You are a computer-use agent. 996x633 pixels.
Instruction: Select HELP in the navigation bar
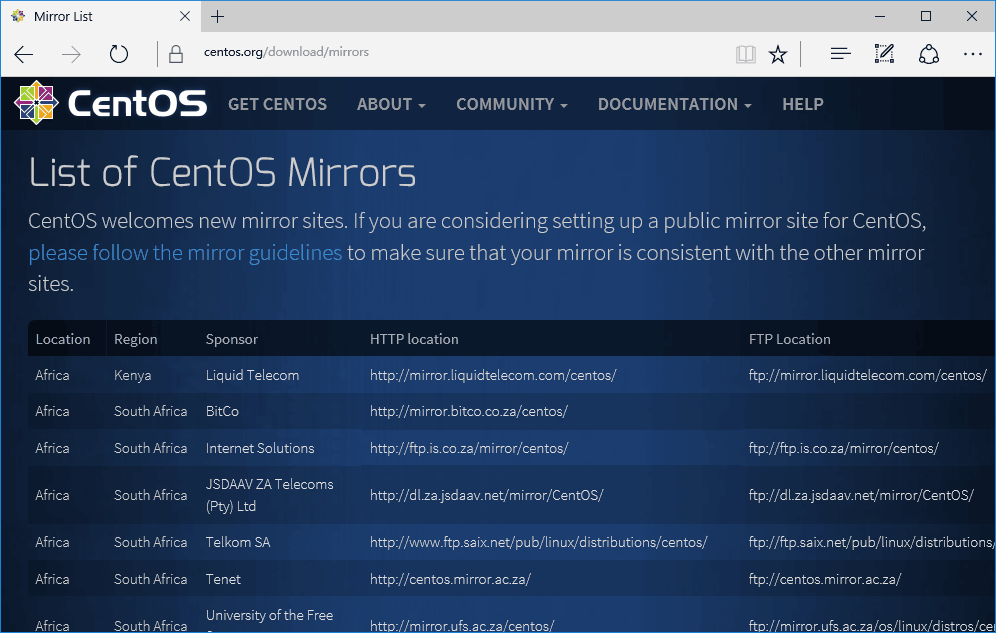pos(802,104)
